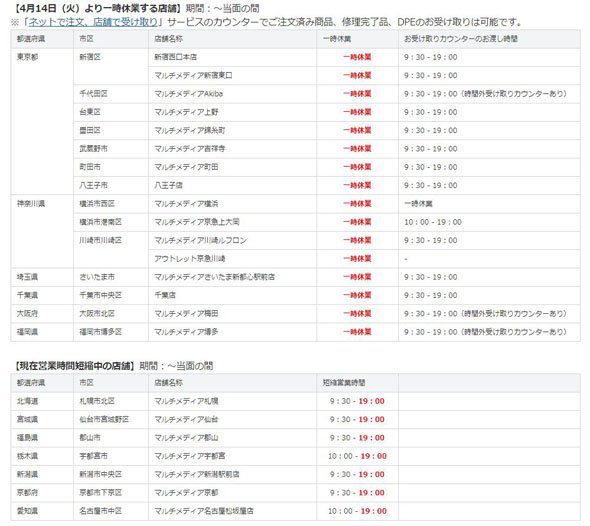This screenshot has width=590, height=526.
Task: Click the 八王子店 store name
Action: coord(169,185)
